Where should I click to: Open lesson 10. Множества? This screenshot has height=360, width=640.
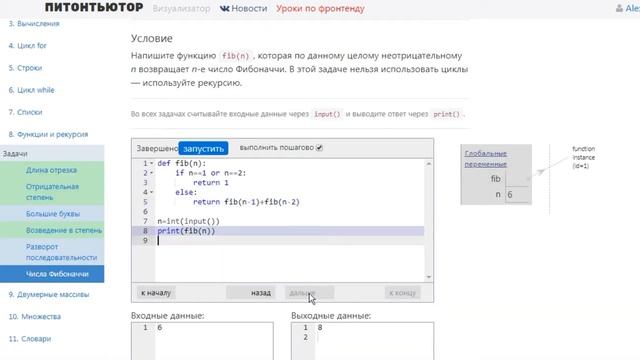(35, 316)
